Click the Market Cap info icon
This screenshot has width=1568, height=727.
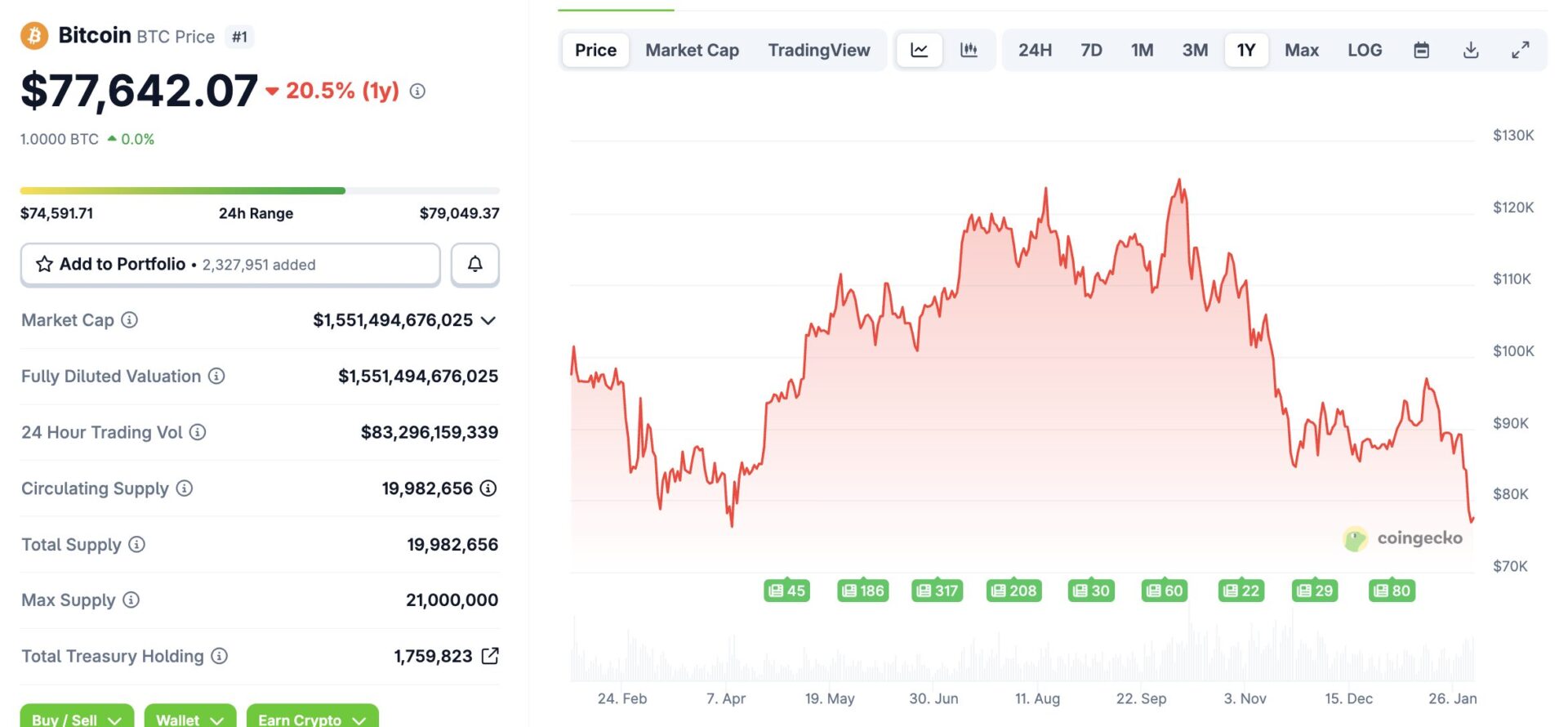[x=130, y=320]
